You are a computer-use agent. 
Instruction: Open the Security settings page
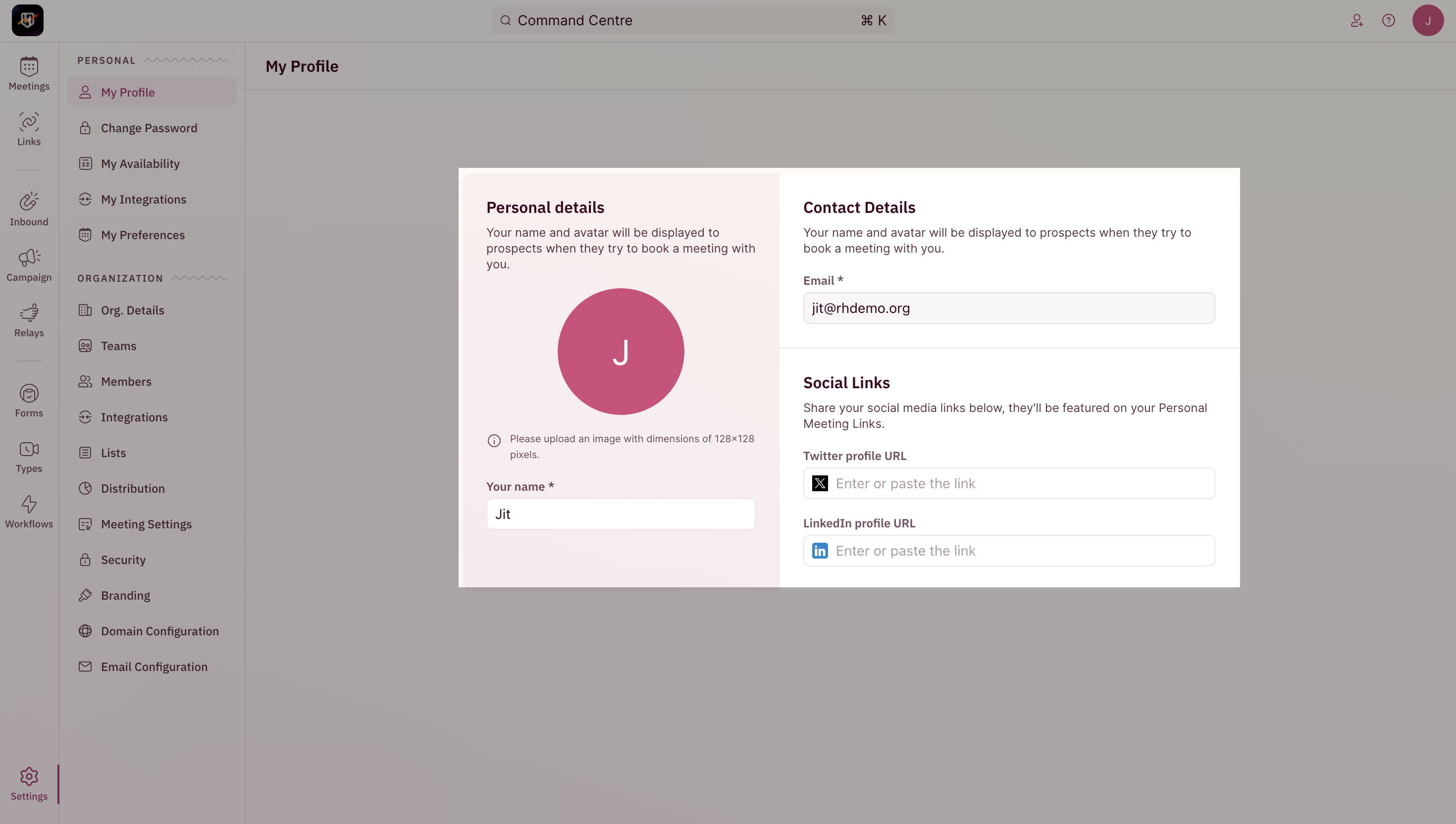coord(152,560)
